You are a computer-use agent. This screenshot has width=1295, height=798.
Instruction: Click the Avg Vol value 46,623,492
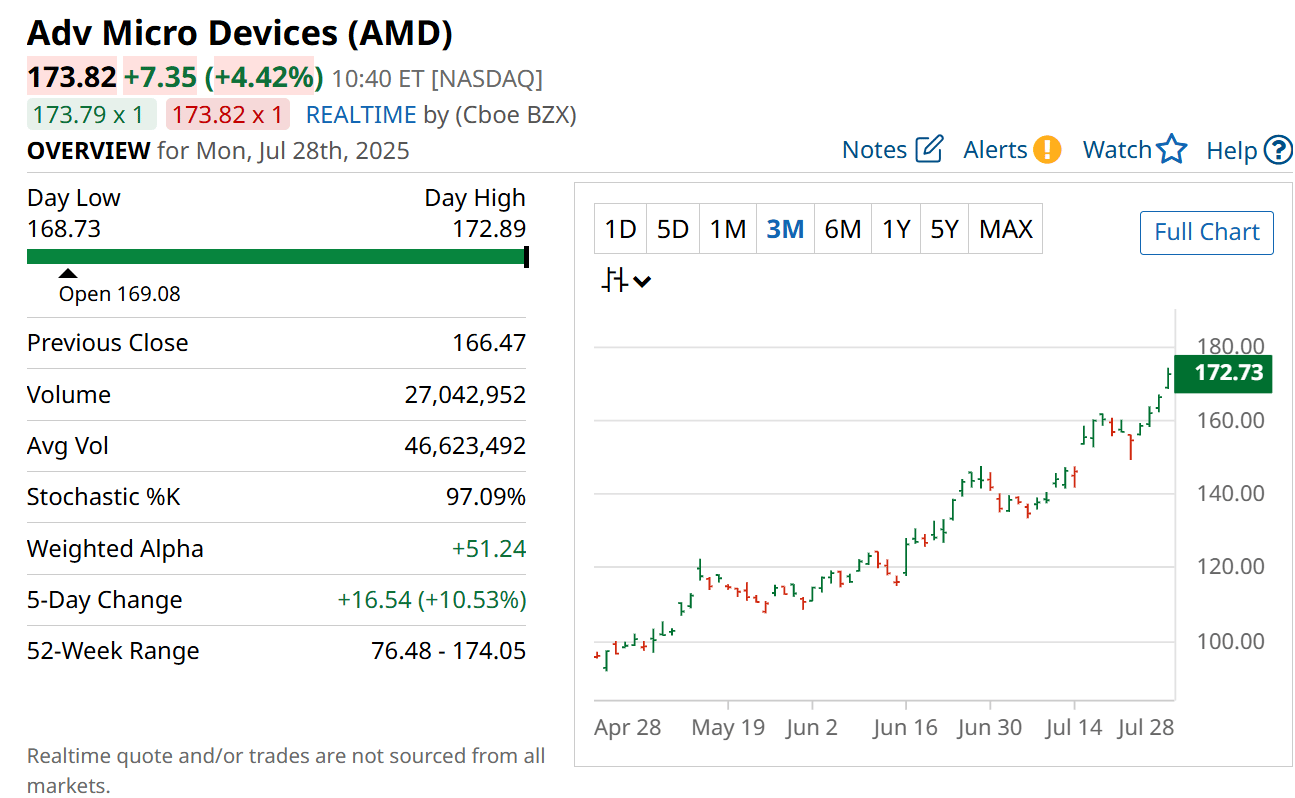(465, 446)
